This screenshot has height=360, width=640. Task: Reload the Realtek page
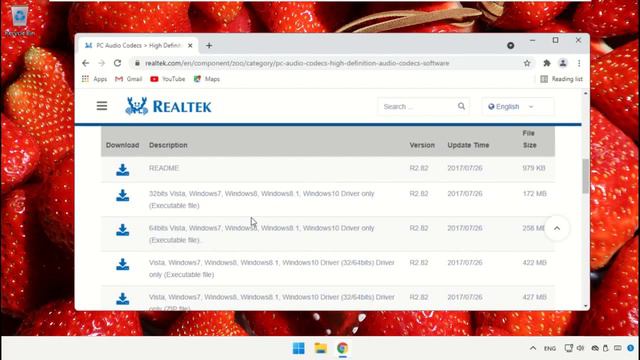click(x=118, y=63)
